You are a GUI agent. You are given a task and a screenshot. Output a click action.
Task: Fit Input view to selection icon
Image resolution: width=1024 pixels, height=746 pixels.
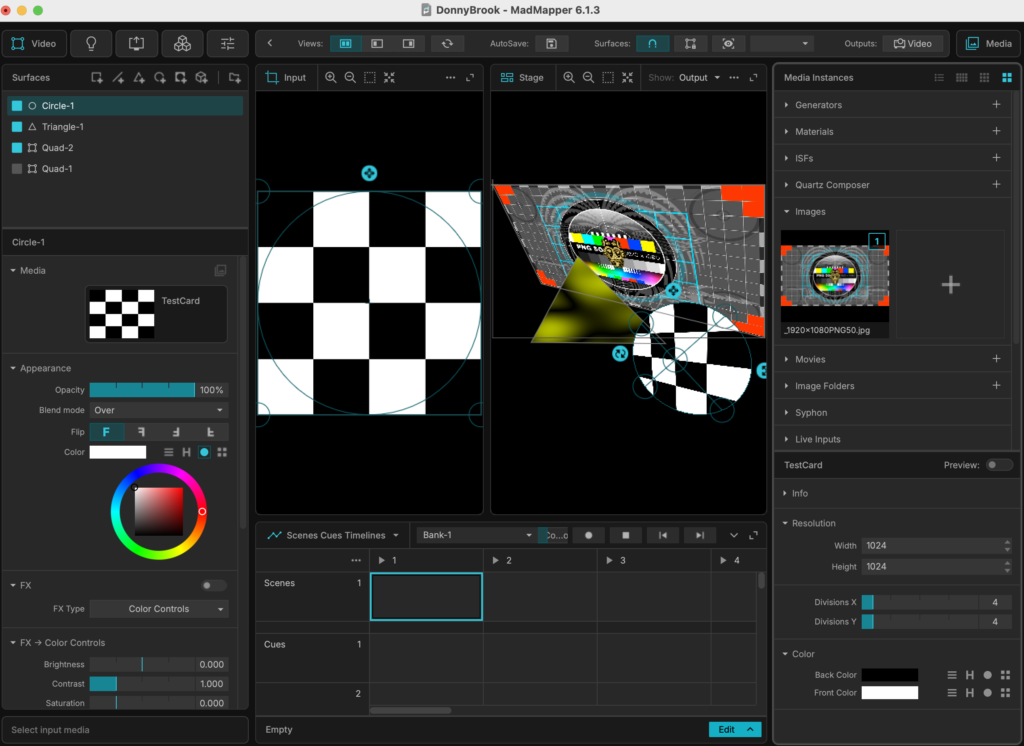point(370,77)
